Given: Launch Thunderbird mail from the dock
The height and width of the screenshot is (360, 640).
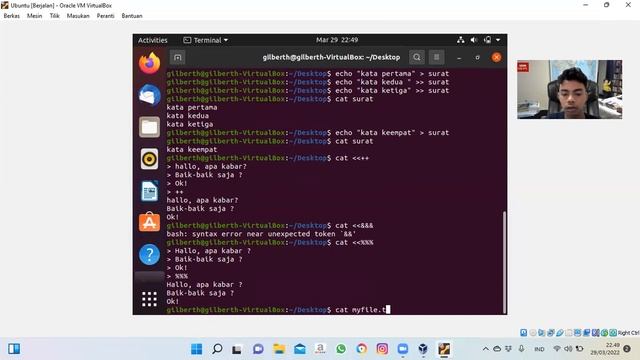Looking at the screenshot, I should pos(149,95).
